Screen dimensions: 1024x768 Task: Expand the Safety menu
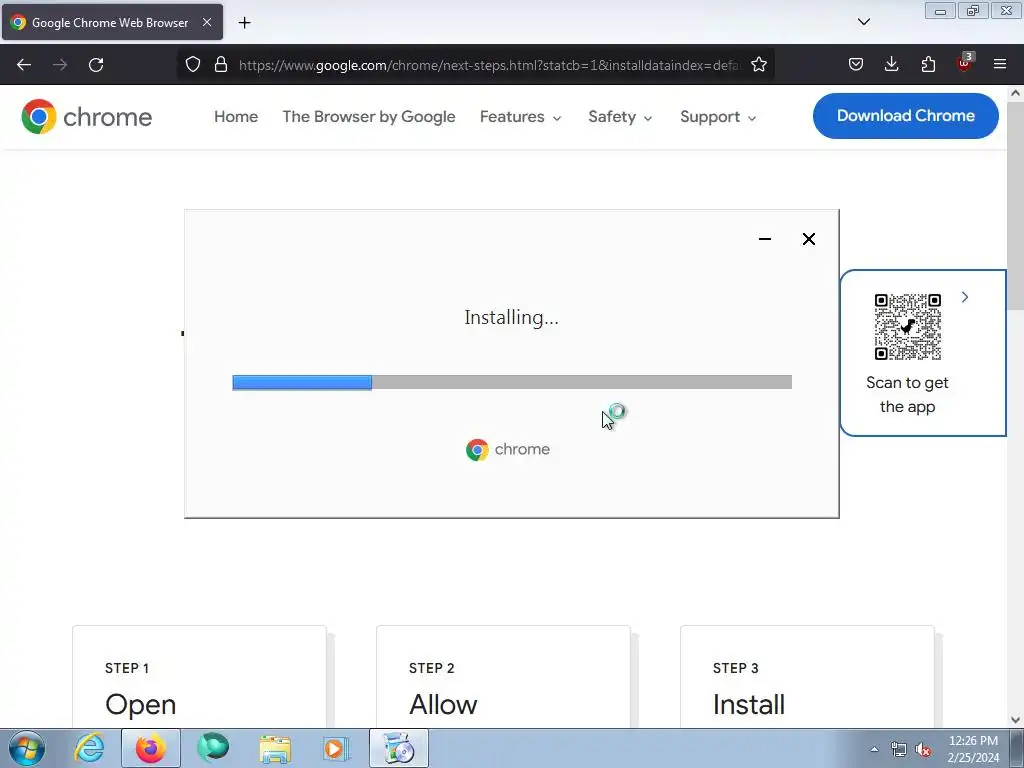pos(620,117)
